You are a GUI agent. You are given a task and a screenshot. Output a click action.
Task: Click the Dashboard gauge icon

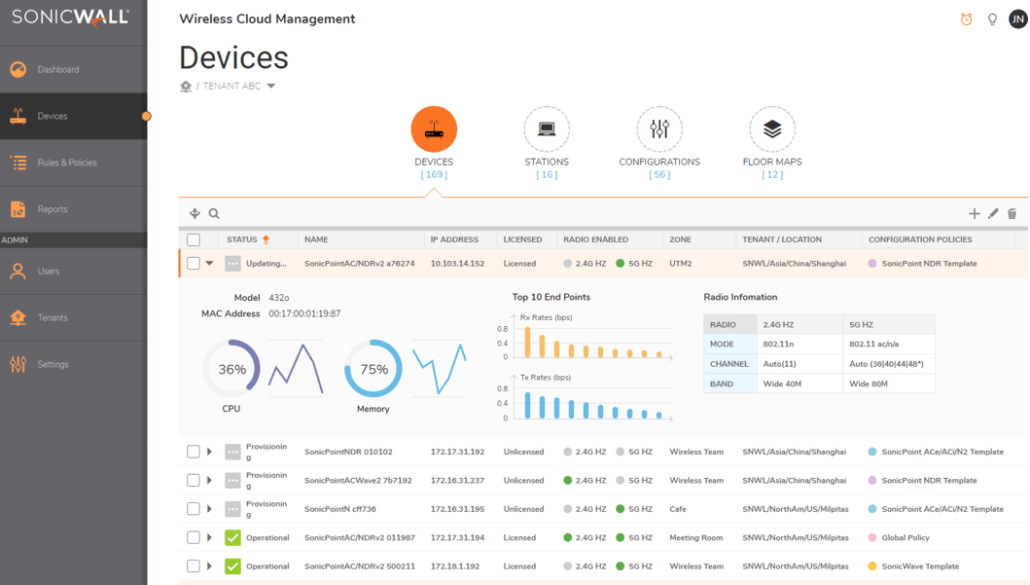point(18,70)
